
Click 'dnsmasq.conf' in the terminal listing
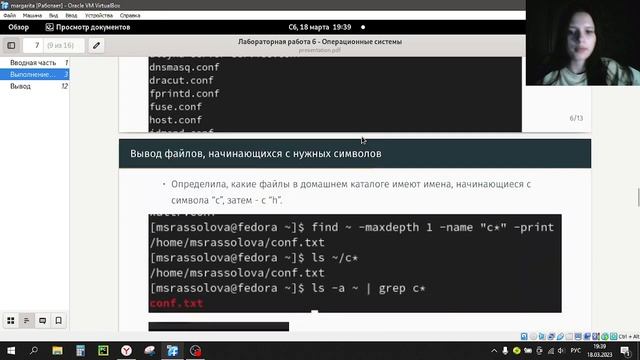pos(184,67)
